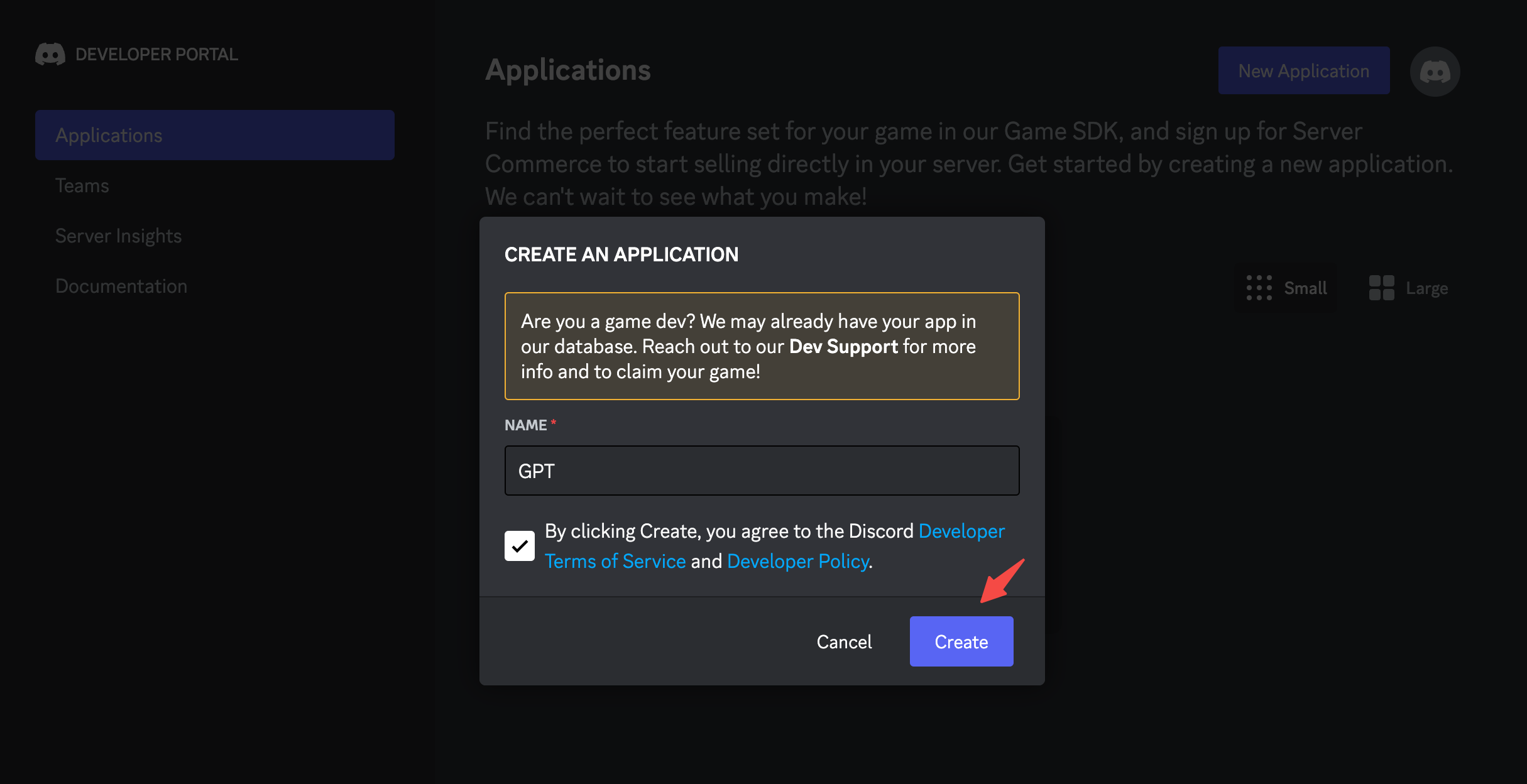Open Documentation from the sidebar
This screenshot has width=1527, height=784.
pyautogui.click(x=121, y=286)
